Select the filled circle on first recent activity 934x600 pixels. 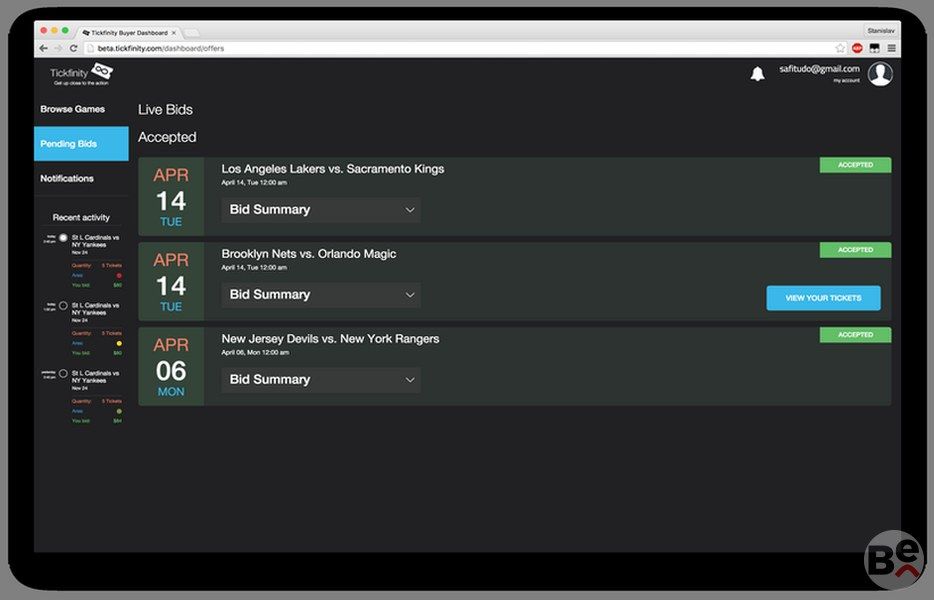tap(63, 238)
